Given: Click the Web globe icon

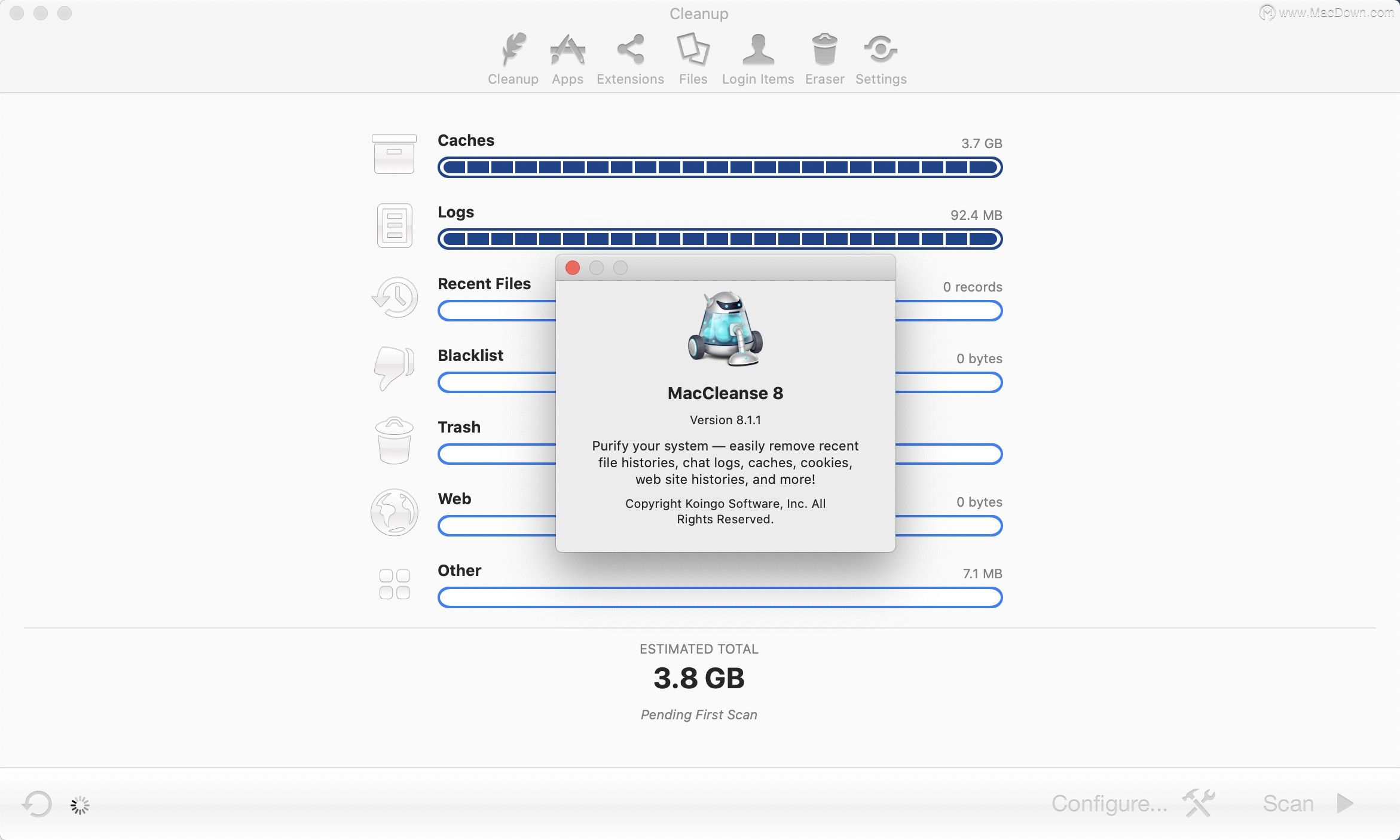Looking at the screenshot, I should (394, 512).
